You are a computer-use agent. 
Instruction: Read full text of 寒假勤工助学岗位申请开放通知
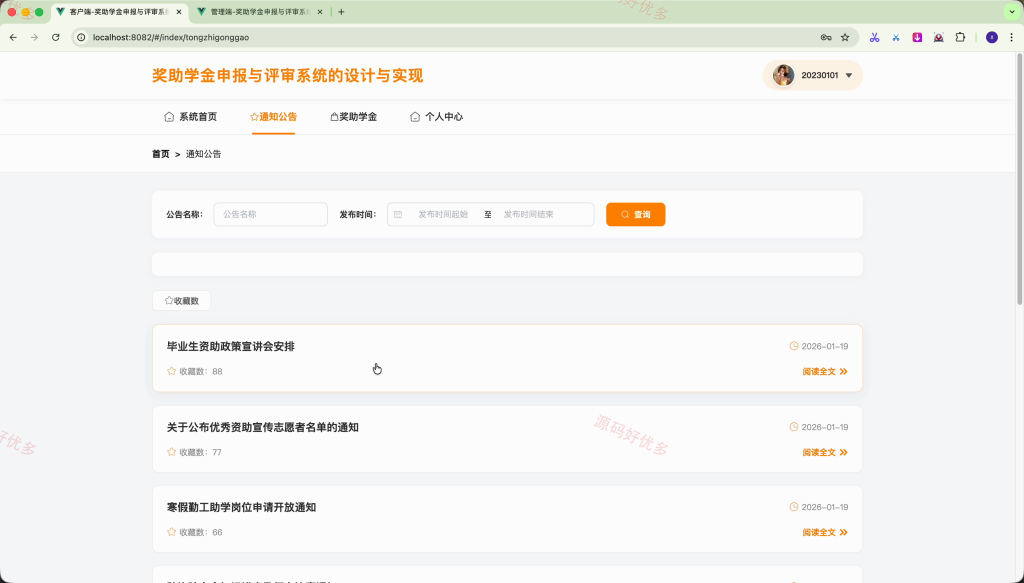pyautogui.click(x=825, y=533)
